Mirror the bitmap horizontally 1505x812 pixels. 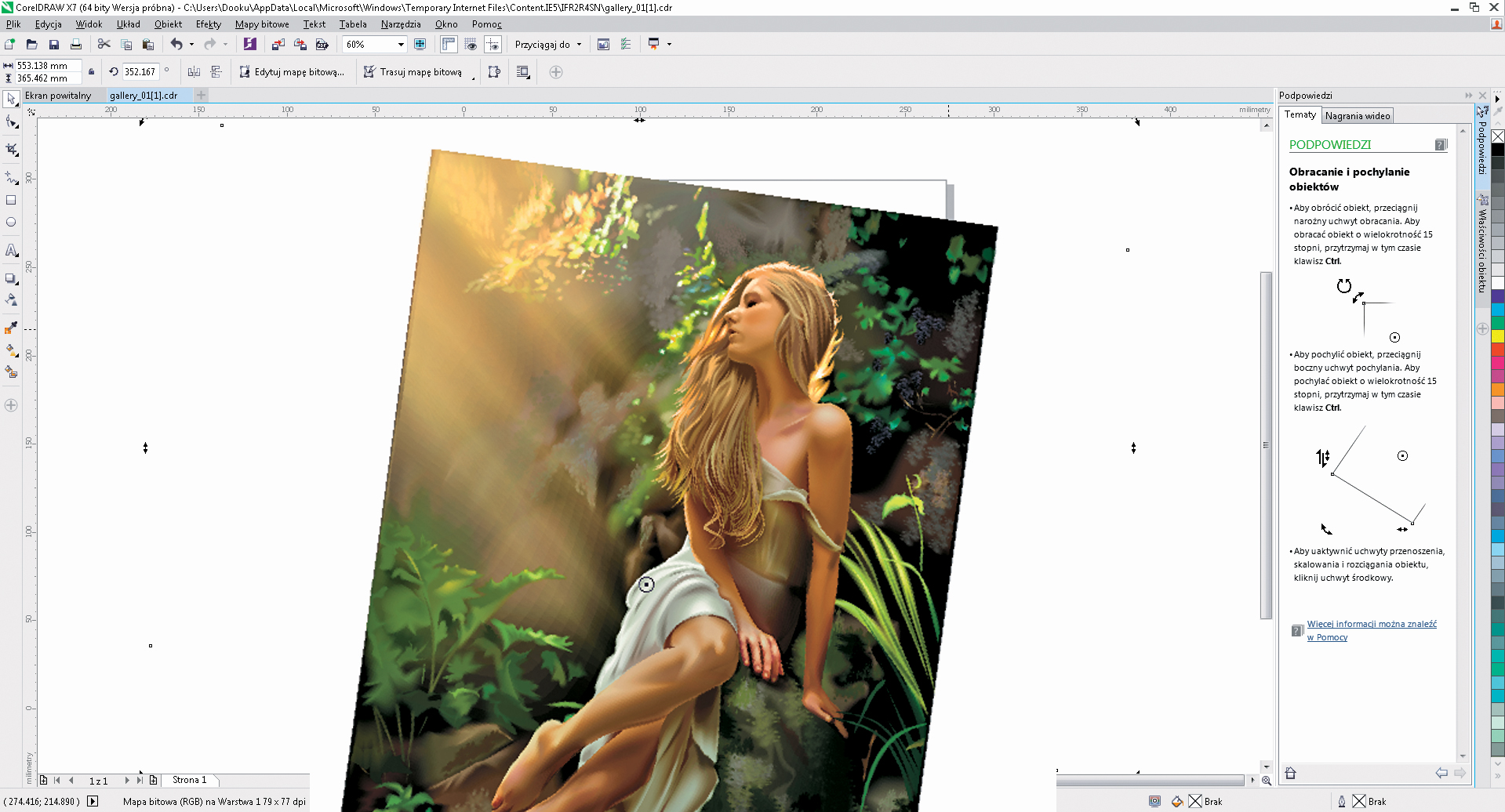click(x=194, y=72)
